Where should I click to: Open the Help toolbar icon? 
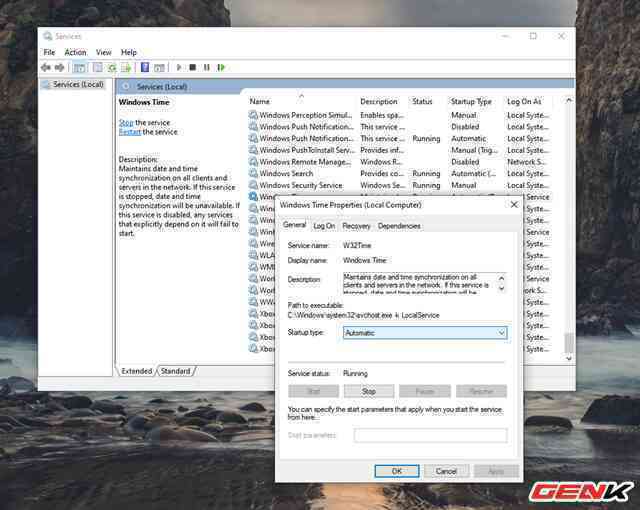click(145, 67)
